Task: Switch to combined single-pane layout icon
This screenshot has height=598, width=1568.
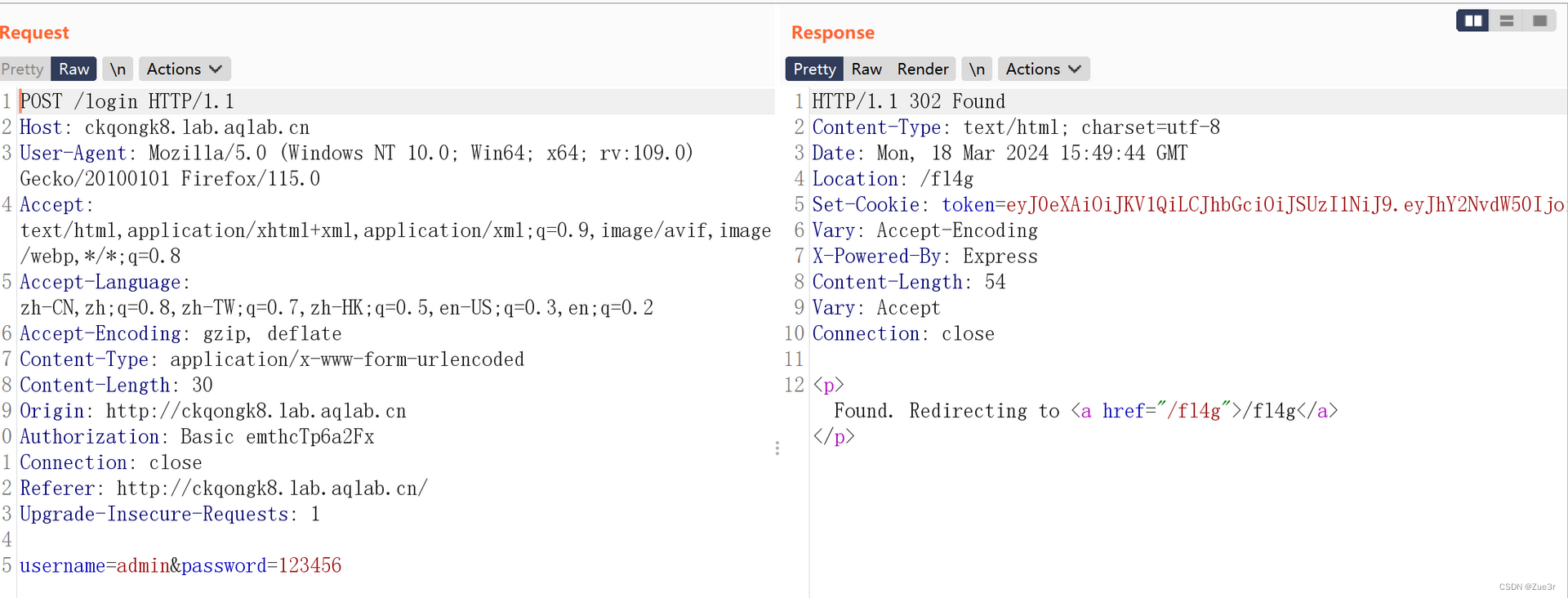Action: click(1539, 20)
